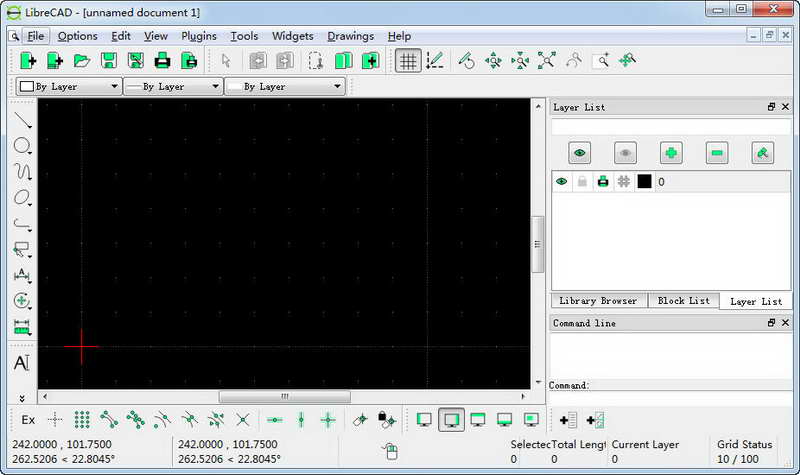Click the Window Zoom magnifier icon
Screen dimensions: 800x475
(601, 61)
